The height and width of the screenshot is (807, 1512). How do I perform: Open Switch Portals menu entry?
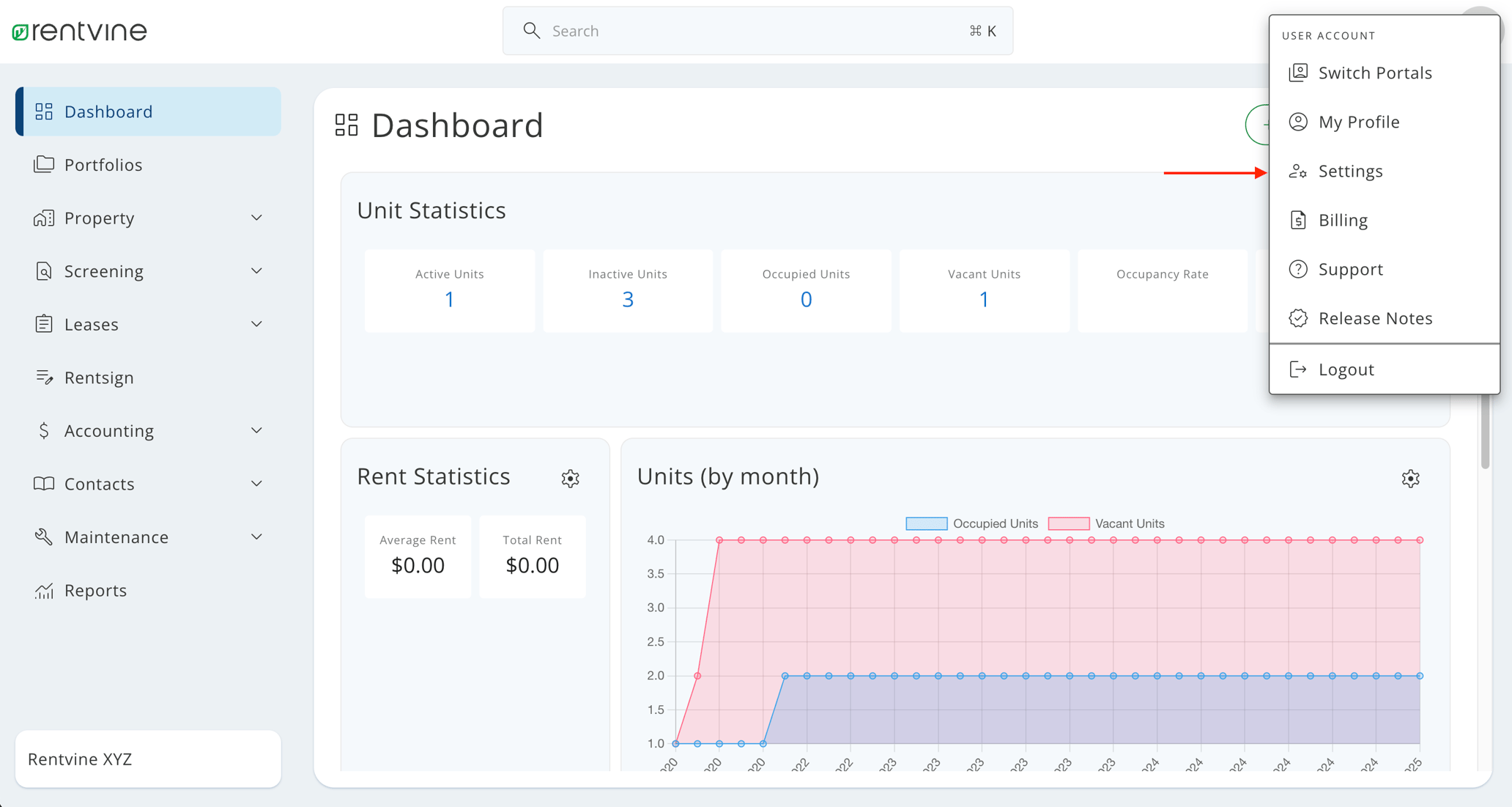[1374, 73]
